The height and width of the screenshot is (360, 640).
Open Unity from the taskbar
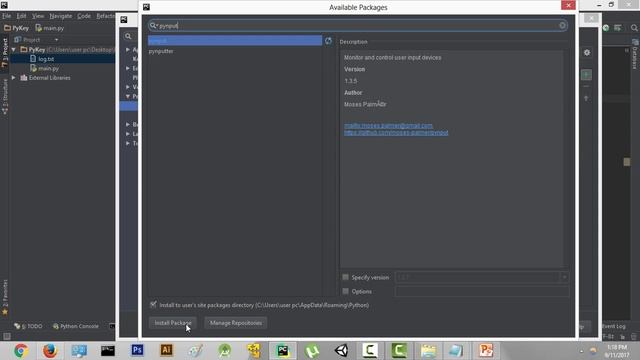(x=341, y=351)
